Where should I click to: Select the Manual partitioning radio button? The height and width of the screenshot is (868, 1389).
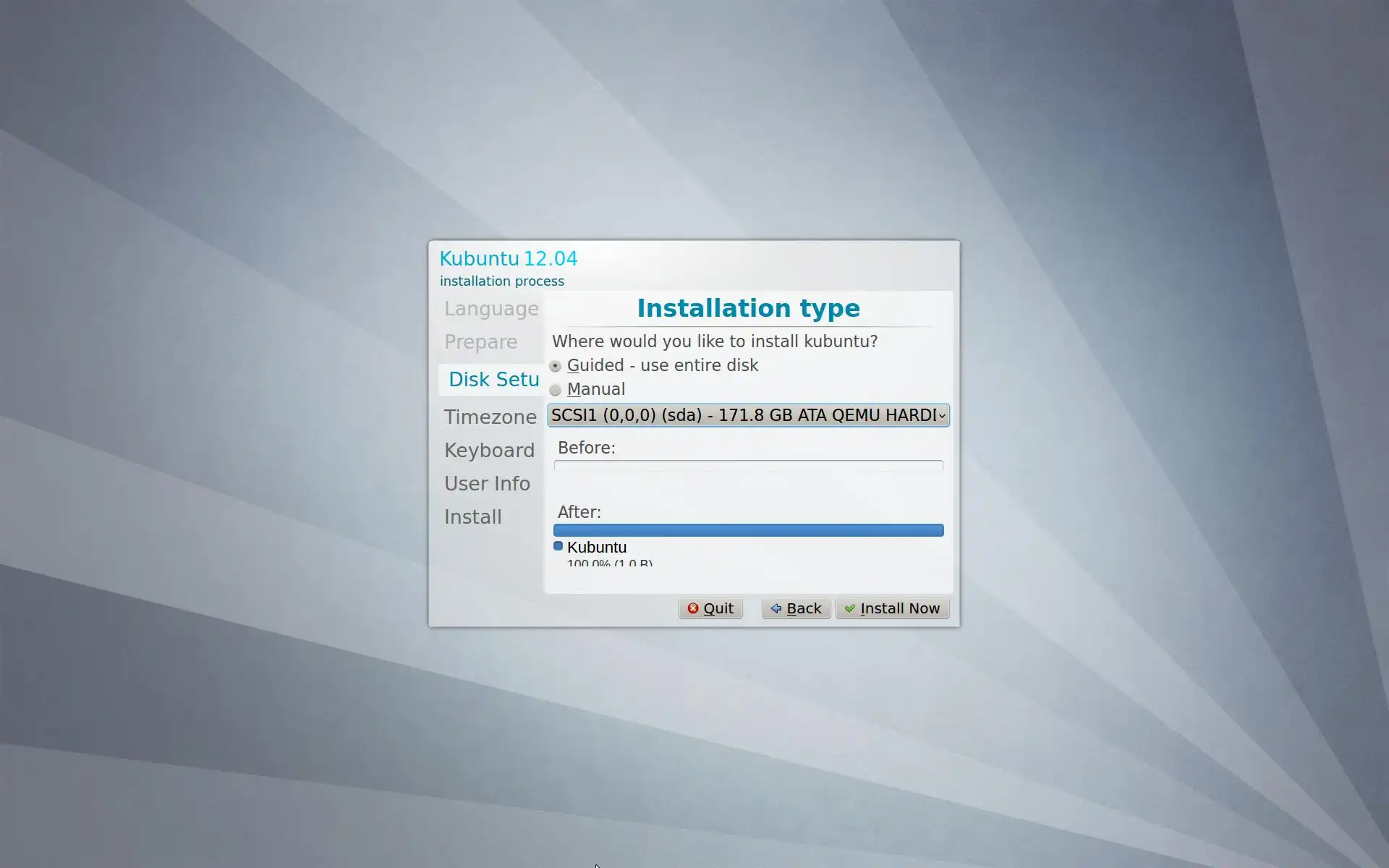pos(556,390)
